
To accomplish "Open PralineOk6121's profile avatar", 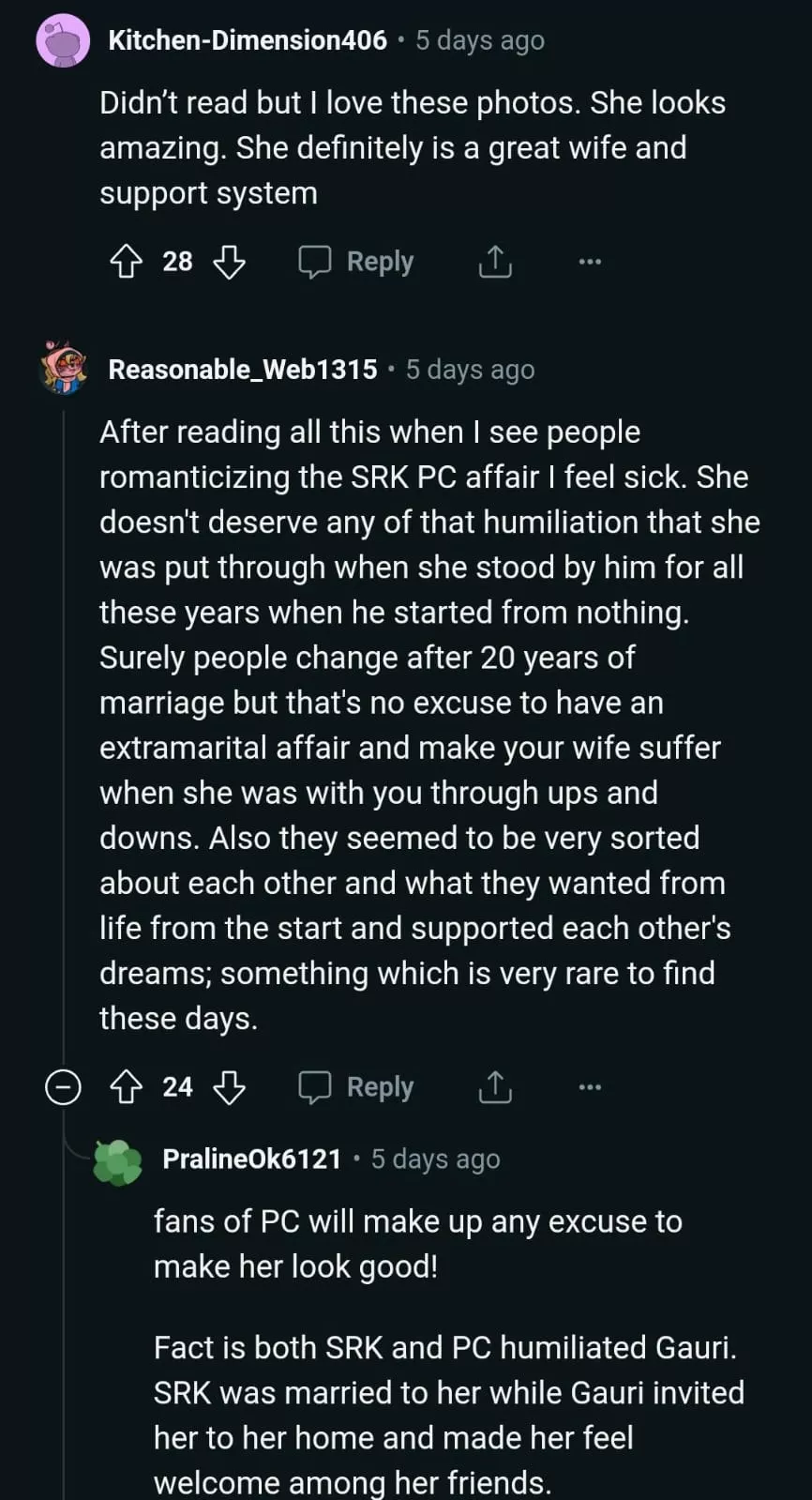I will [118, 1161].
